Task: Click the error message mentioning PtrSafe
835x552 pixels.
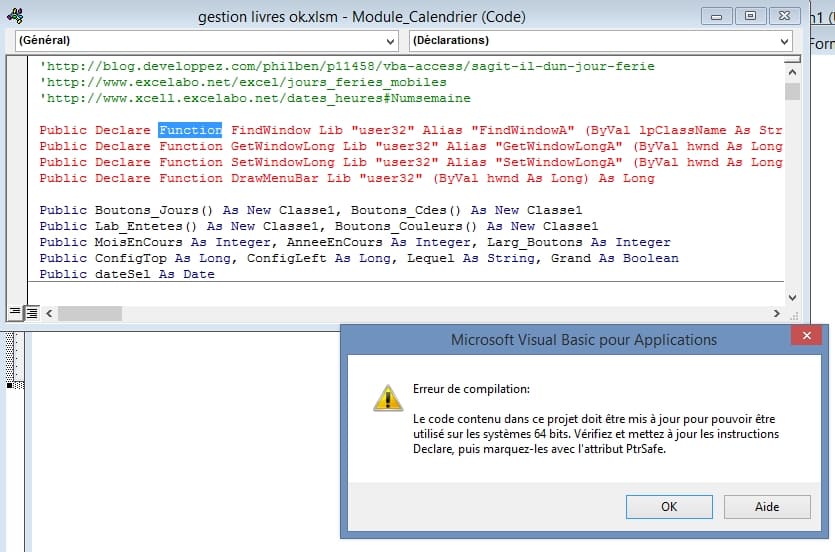Action: coord(596,434)
